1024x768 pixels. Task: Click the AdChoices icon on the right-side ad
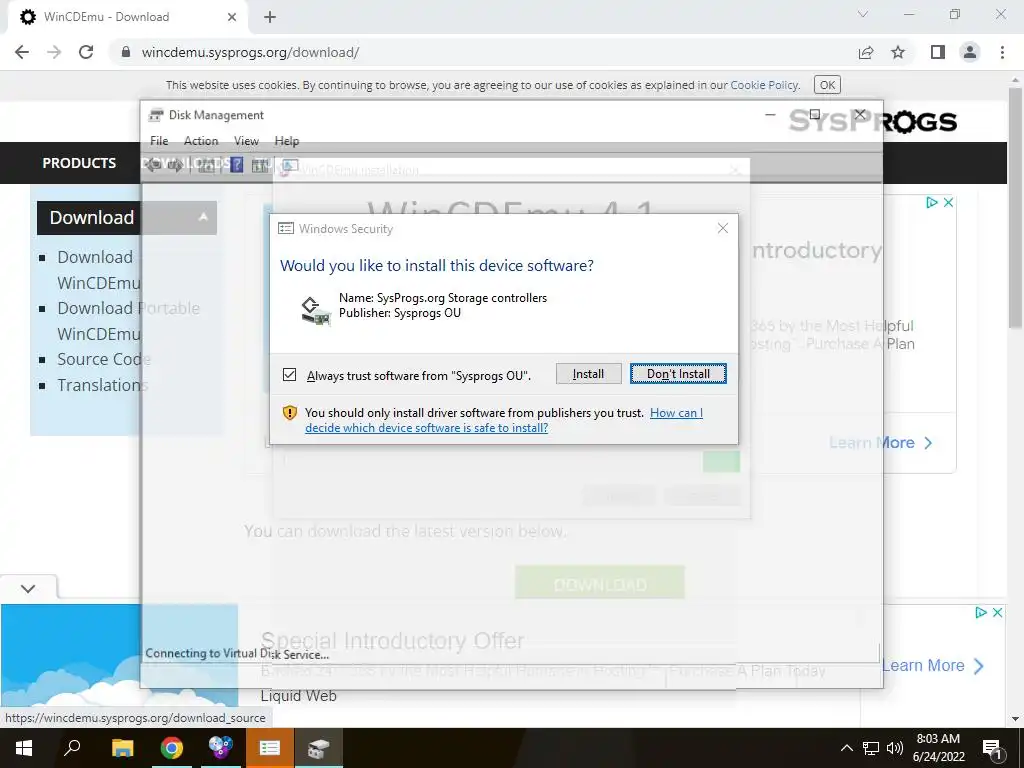[x=932, y=202]
